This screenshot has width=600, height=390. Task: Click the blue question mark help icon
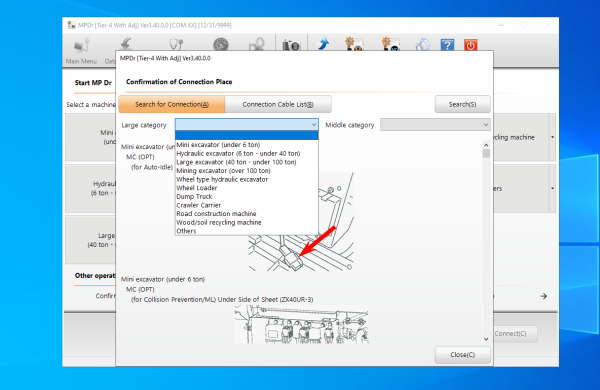click(447, 45)
